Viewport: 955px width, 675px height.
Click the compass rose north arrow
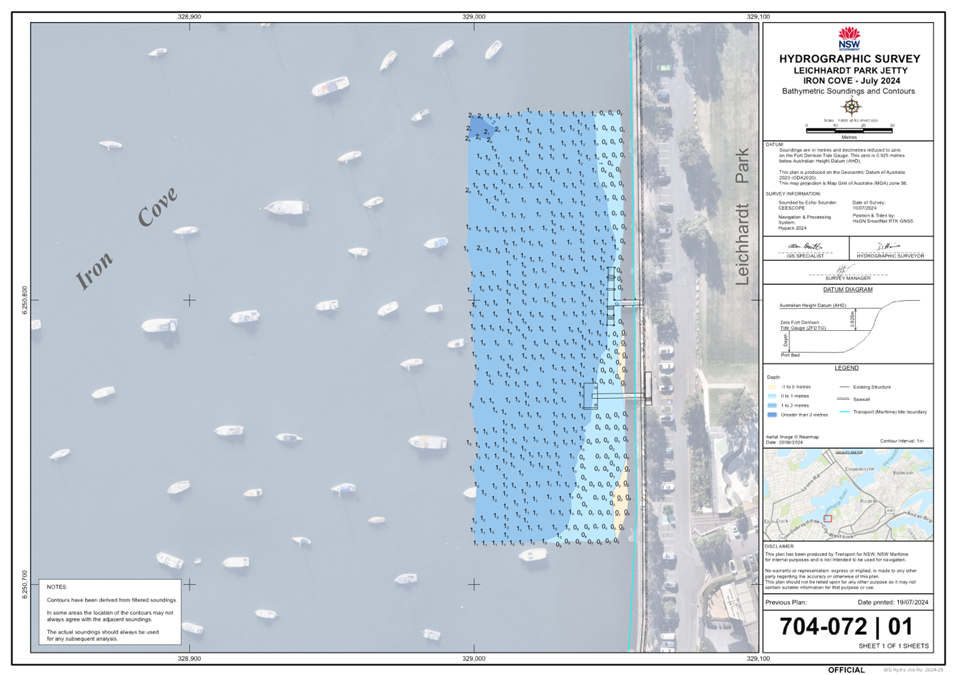pos(850,105)
